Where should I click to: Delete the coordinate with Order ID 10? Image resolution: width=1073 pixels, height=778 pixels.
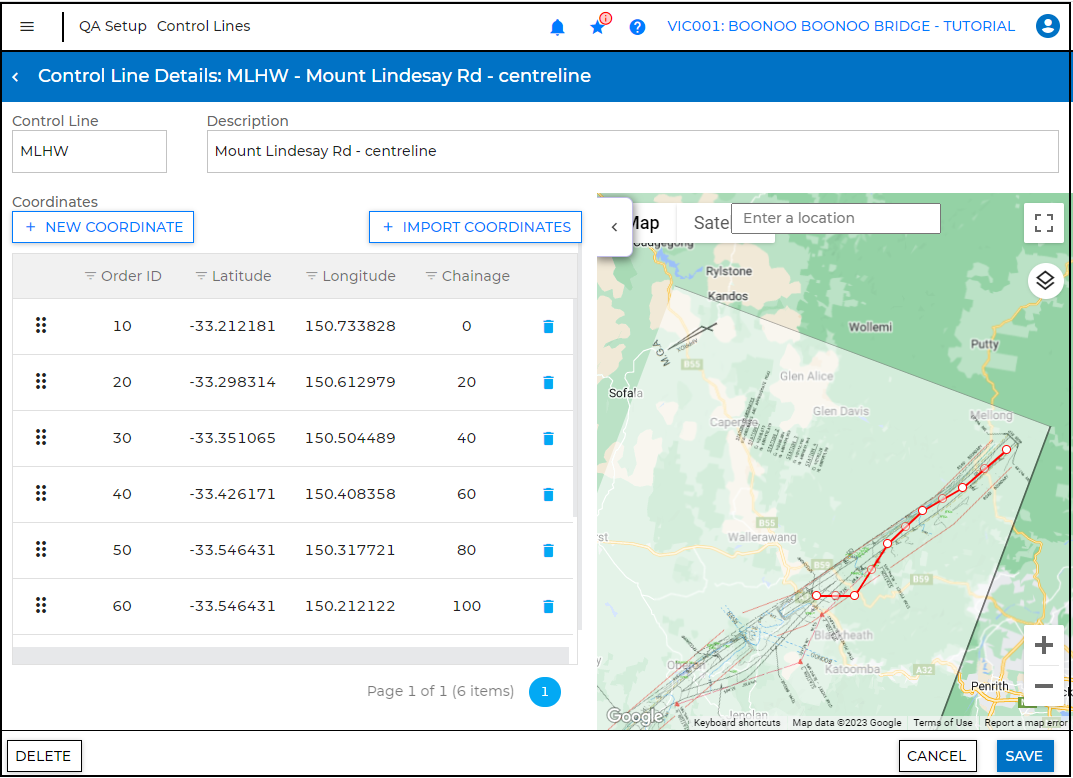coord(548,326)
